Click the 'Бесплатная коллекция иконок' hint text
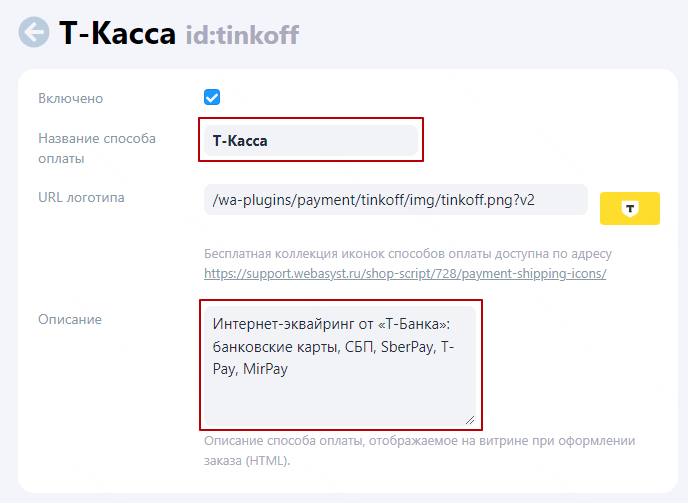The image size is (688, 503). click(x=408, y=254)
